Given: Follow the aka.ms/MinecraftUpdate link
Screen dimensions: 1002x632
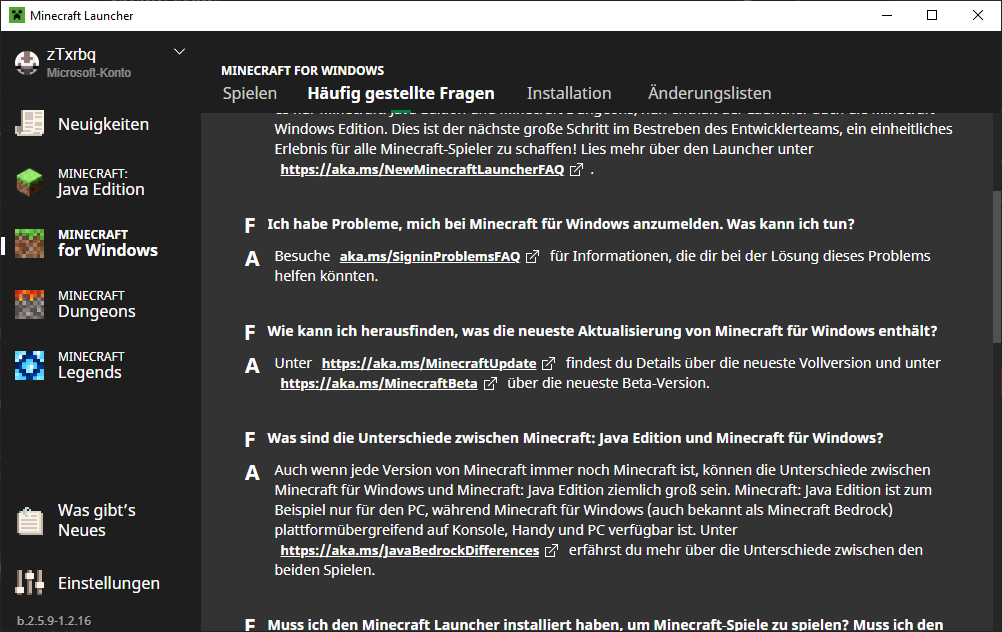Looking at the screenshot, I should (429, 364).
